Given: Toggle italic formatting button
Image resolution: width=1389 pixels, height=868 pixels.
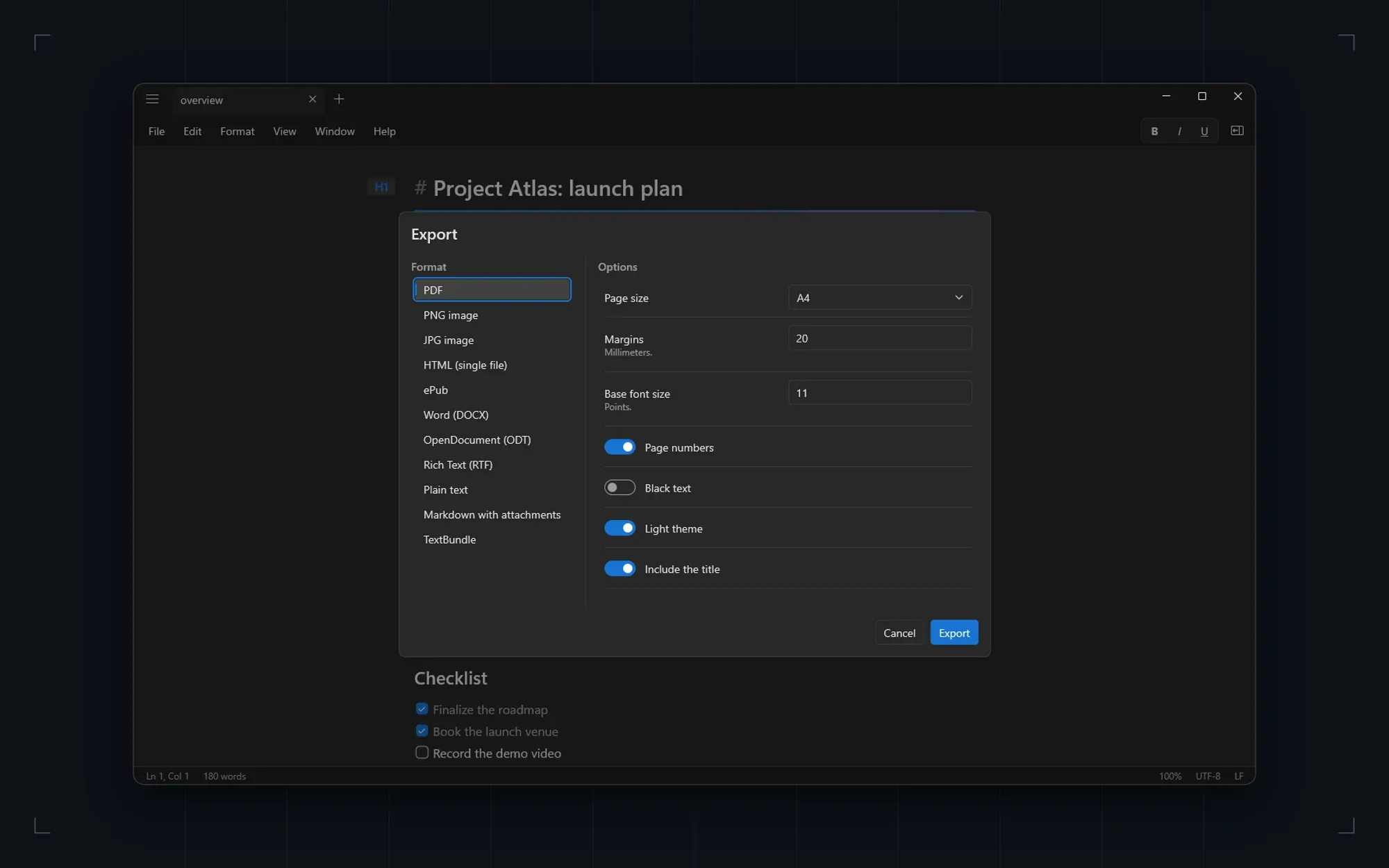Looking at the screenshot, I should 1179,131.
